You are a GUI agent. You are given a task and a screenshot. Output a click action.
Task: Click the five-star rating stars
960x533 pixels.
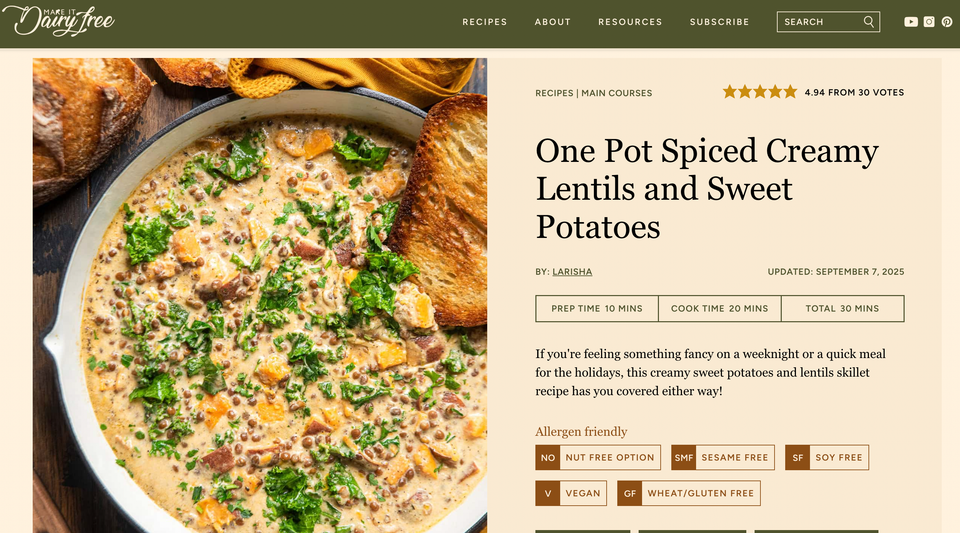point(760,92)
